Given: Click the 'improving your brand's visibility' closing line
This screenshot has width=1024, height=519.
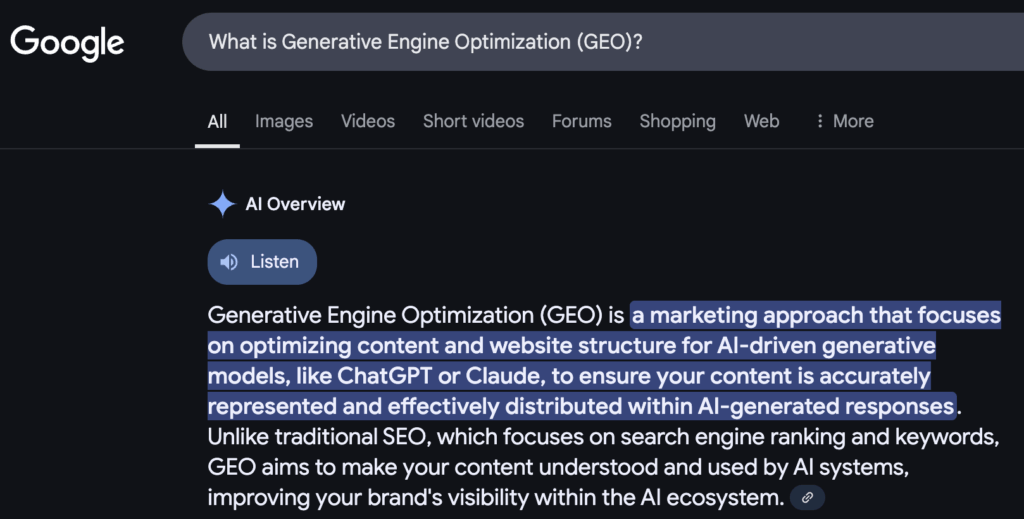Looking at the screenshot, I should (496, 497).
